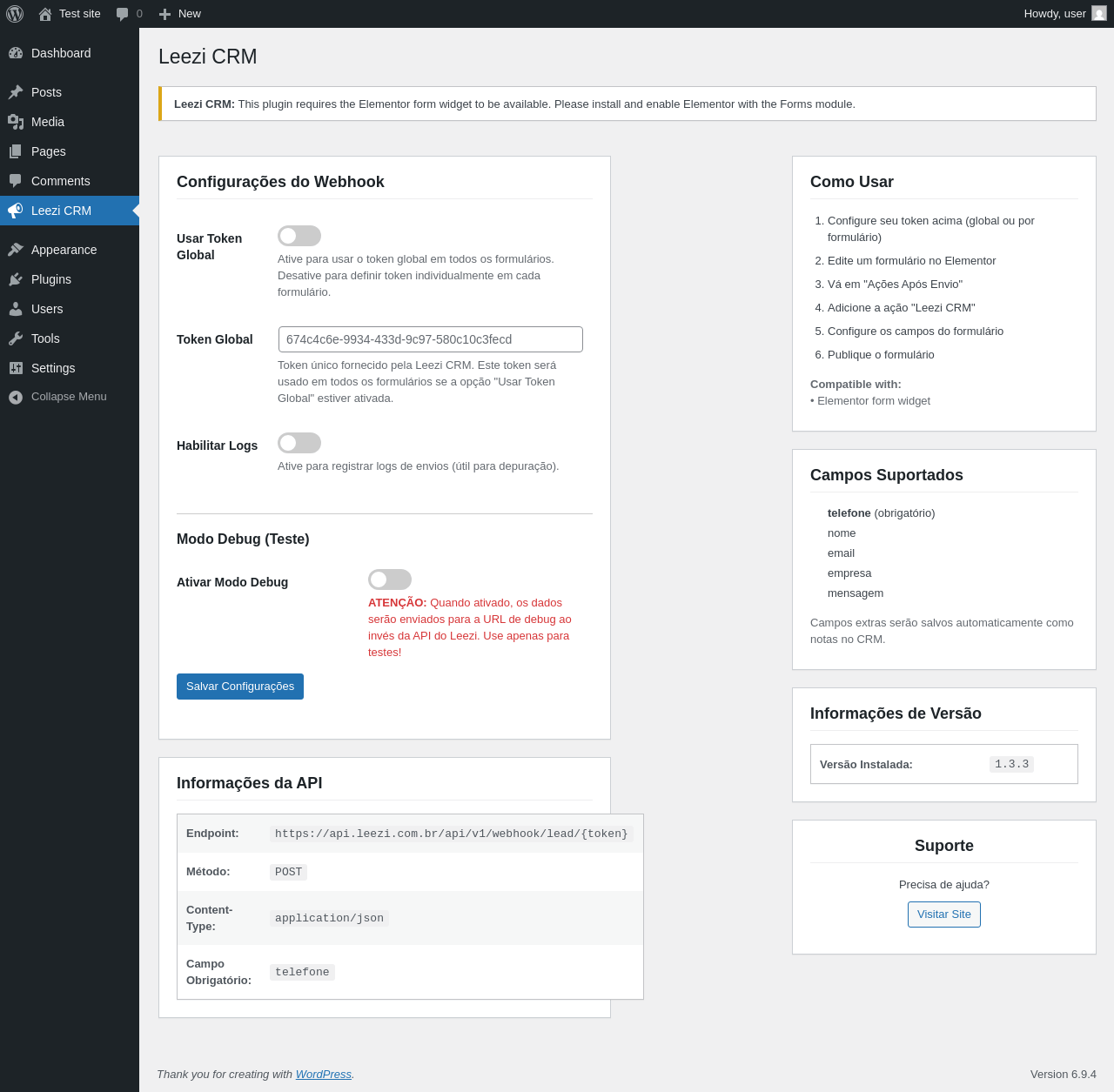The image size is (1114, 1092).
Task: Click the Dashboard gauge icon
Action: click(x=16, y=53)
